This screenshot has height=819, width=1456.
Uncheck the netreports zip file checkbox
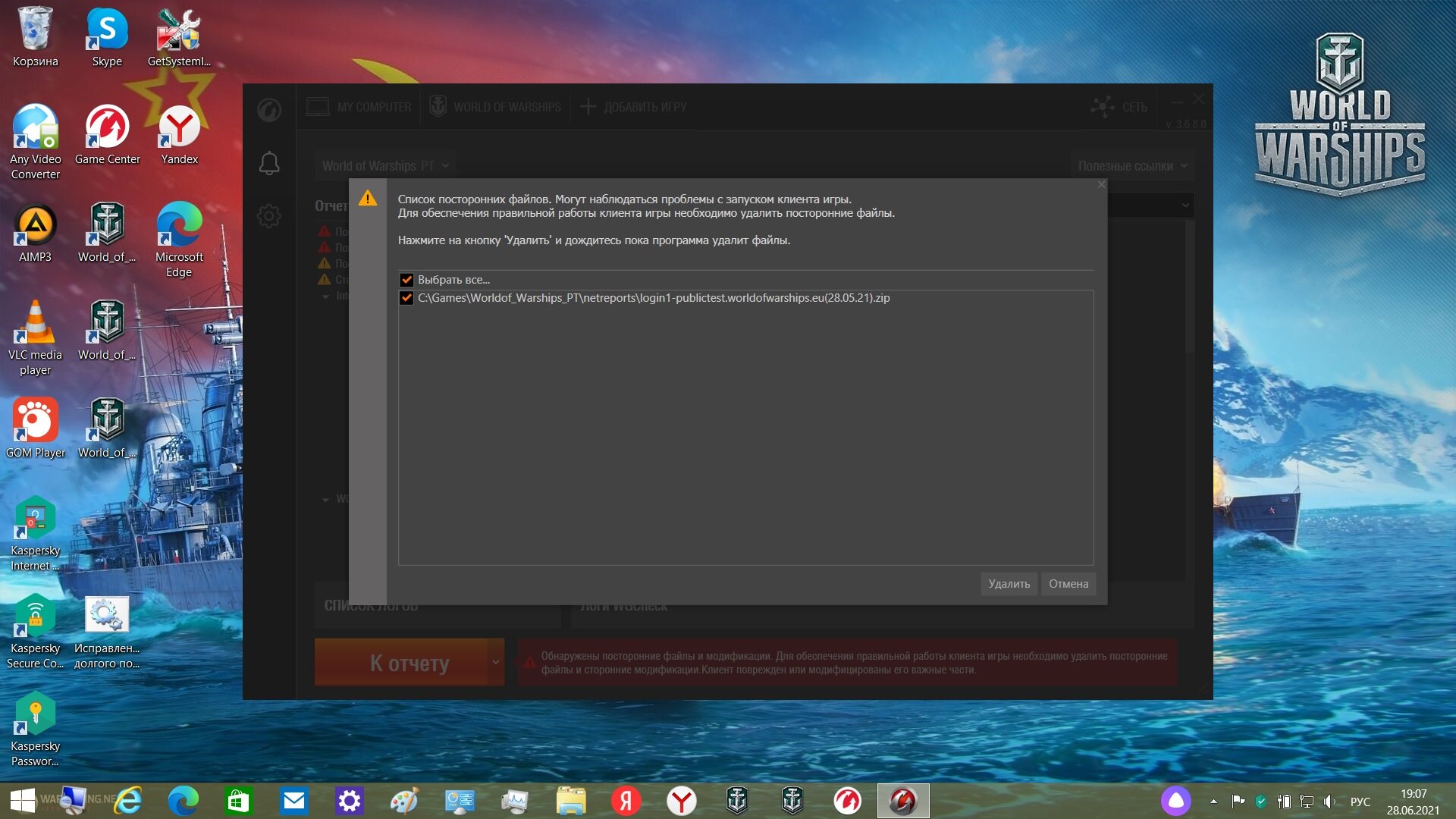[406, 298]
